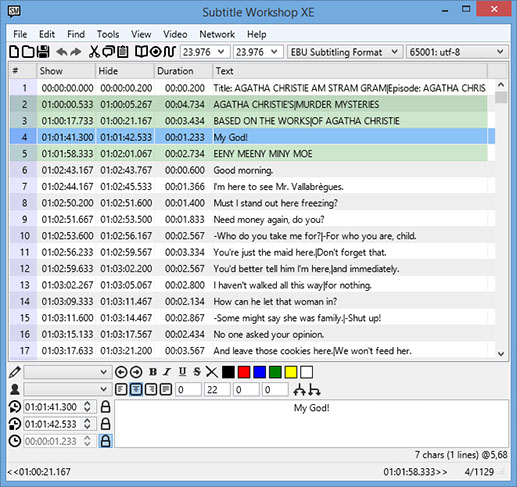Click the split subtitle icon
The width and height of the screenshot is (517, 487).
click(314, 389)
